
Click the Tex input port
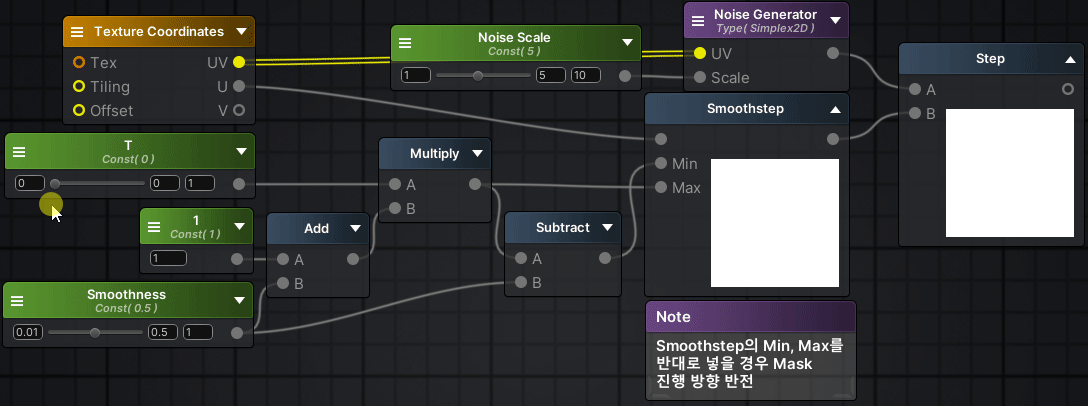point(79,62)
